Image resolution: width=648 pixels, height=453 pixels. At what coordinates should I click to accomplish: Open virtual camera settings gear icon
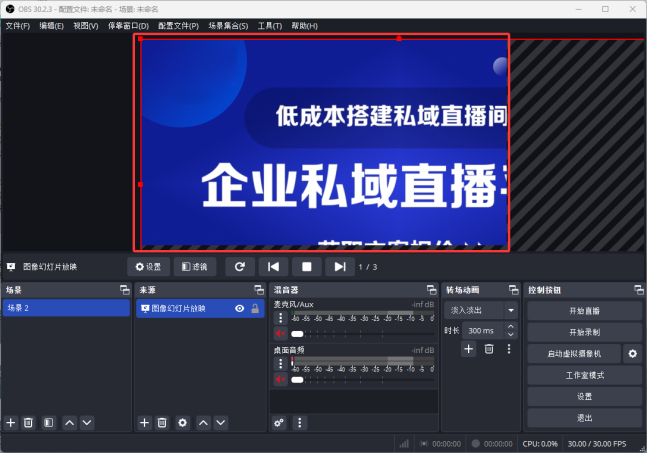632,354
